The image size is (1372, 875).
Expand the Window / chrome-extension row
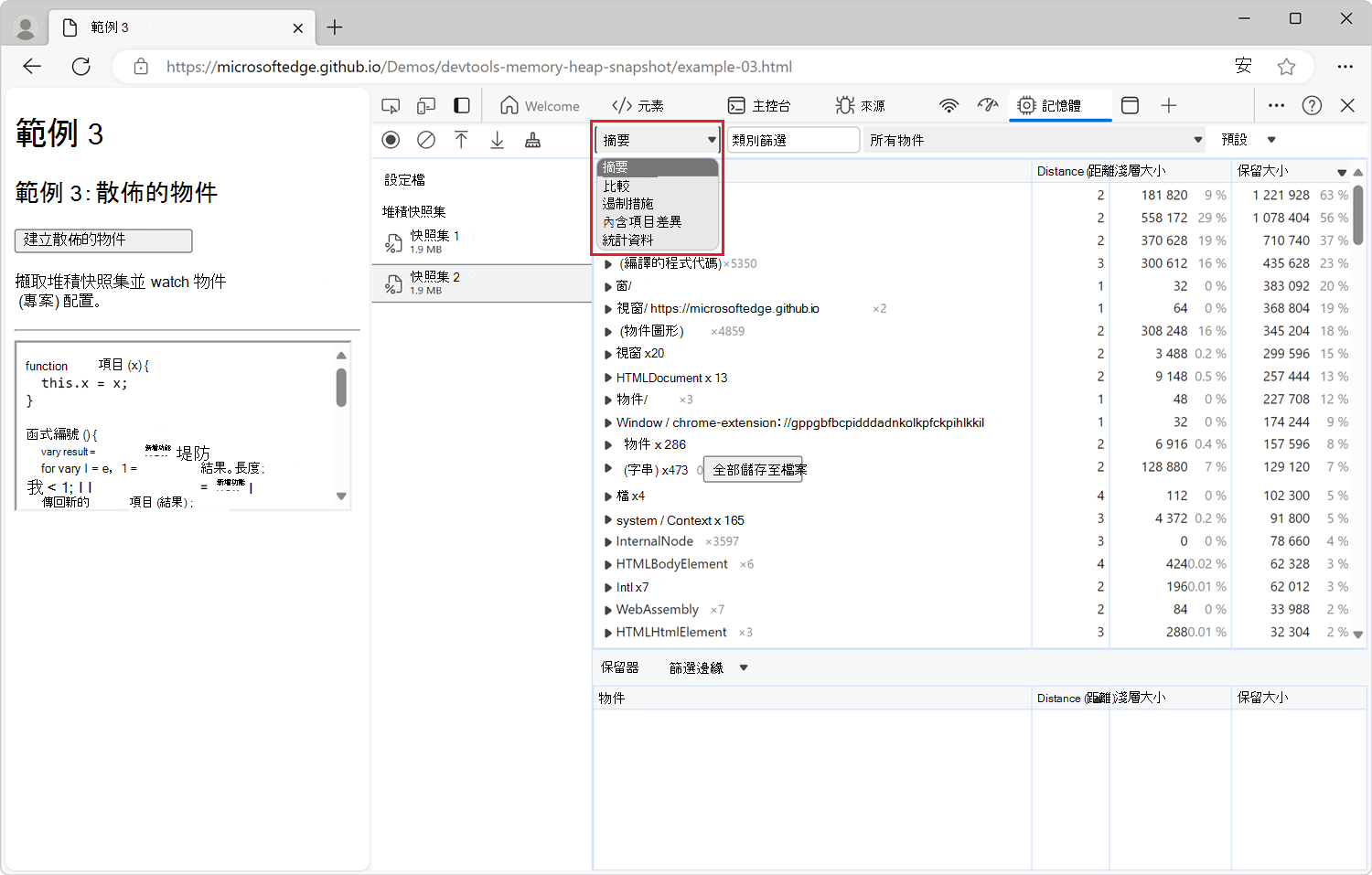coord(608,423)
